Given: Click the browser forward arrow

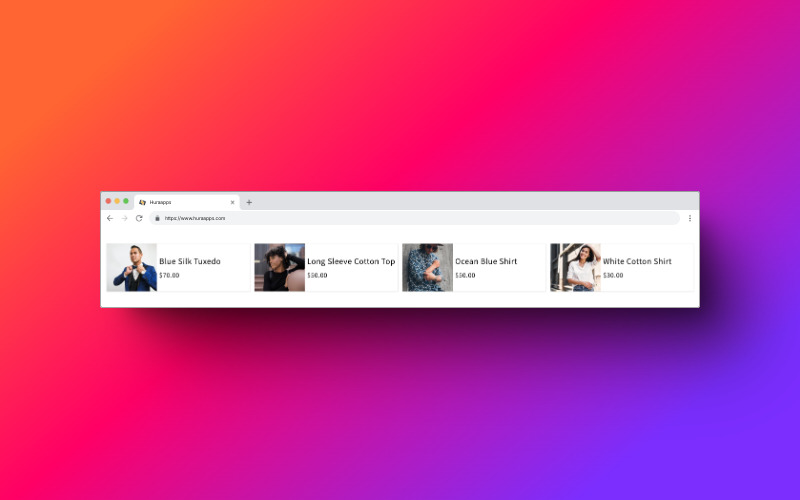Looking at the screenshot, I should pyautogui.click(x=125, y=218).
